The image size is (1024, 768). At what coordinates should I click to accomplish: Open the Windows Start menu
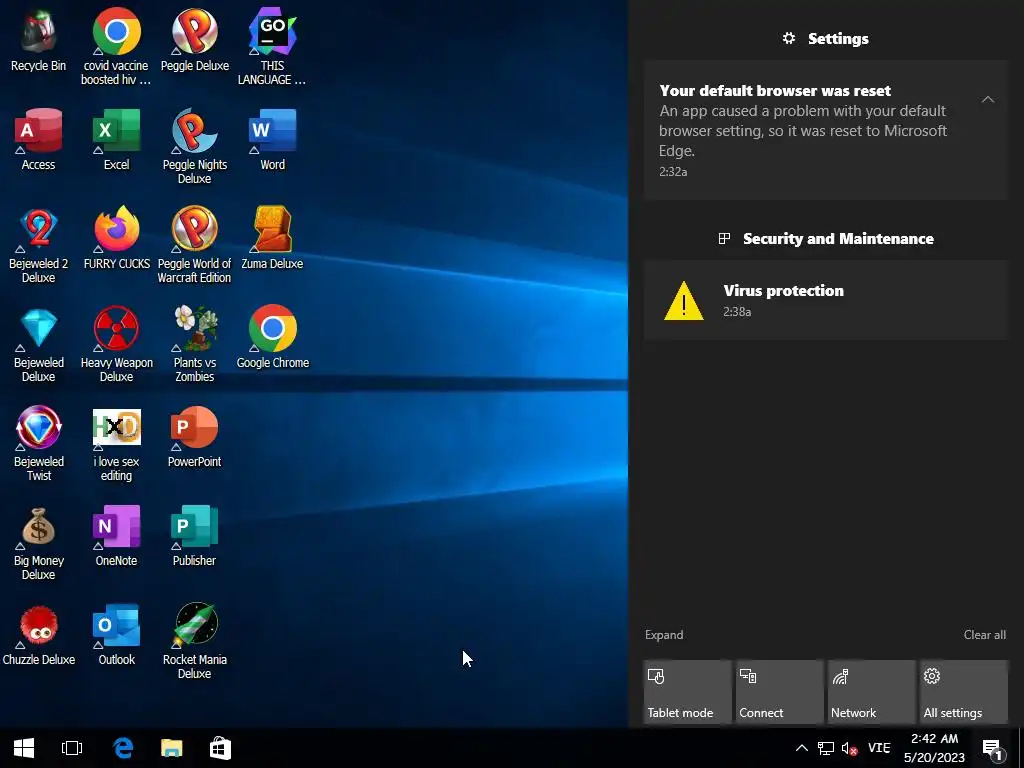pyautogui.click(x=24, y=748)
